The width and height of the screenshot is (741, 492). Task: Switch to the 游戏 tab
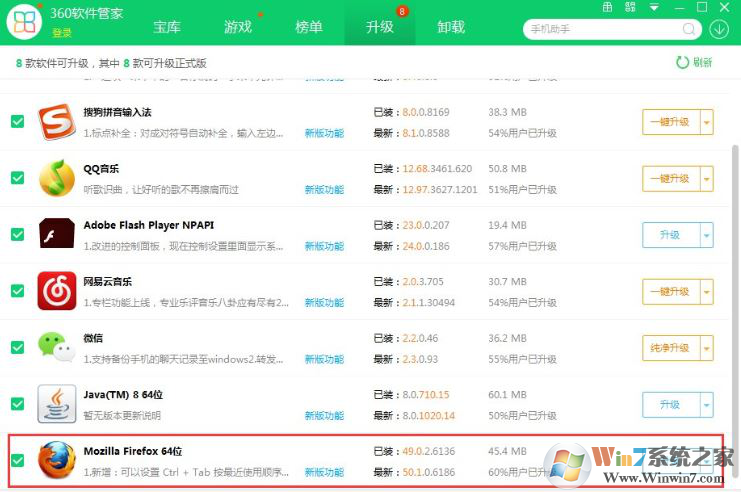pos(238,27)
